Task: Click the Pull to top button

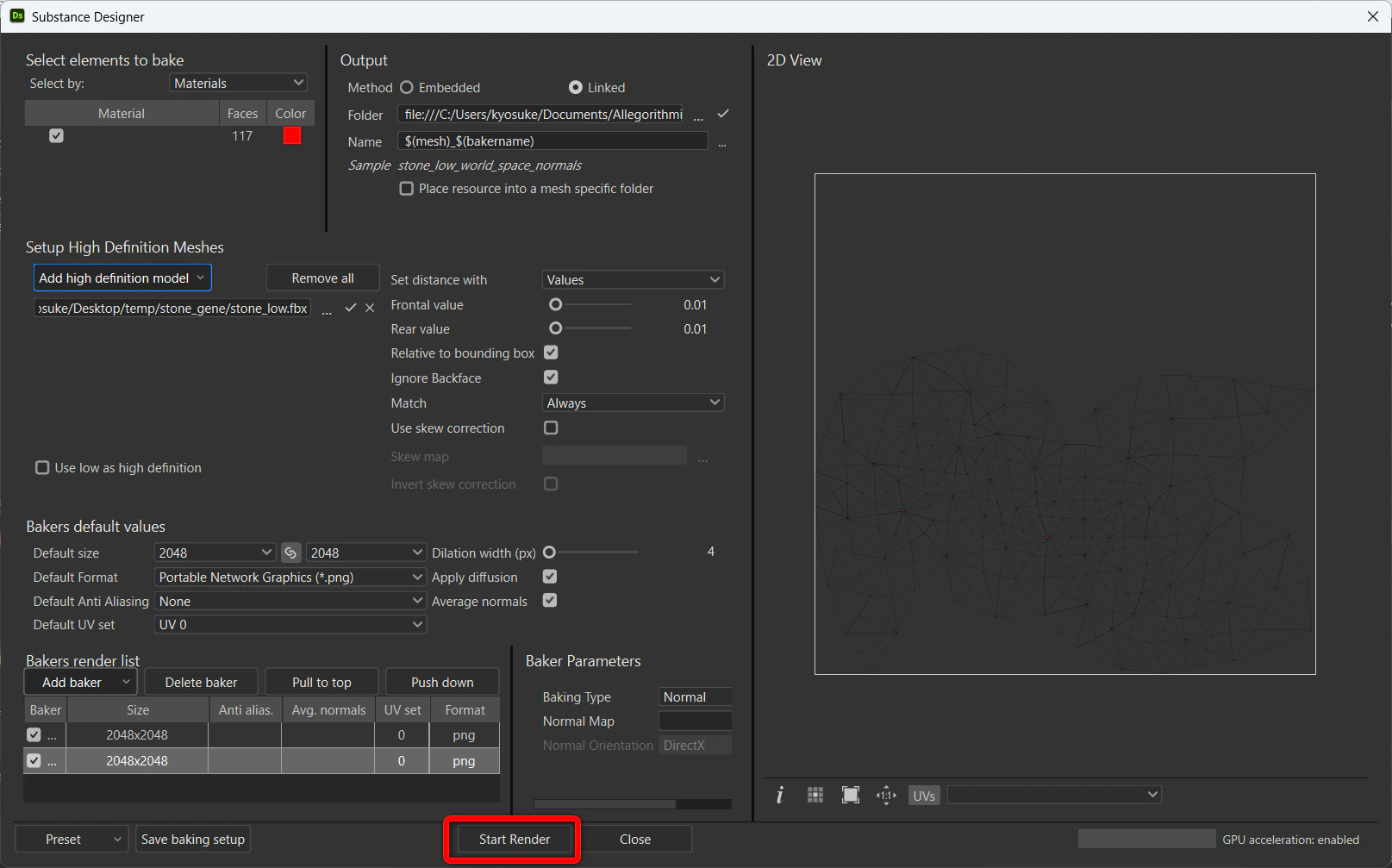Action: [x=321, y=683]
